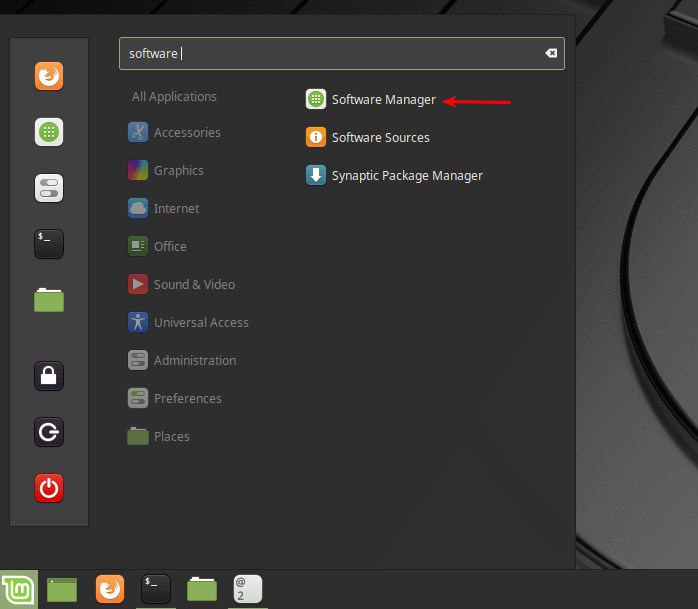Launch Software Manager from the favorites sidebar
698x609 pixels.
coord(49,132)
